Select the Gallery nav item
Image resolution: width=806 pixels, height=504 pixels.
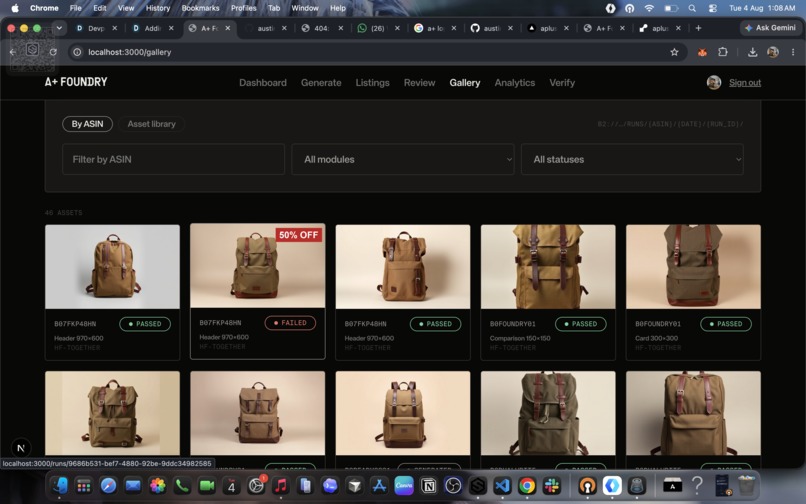tap(465, 83)
